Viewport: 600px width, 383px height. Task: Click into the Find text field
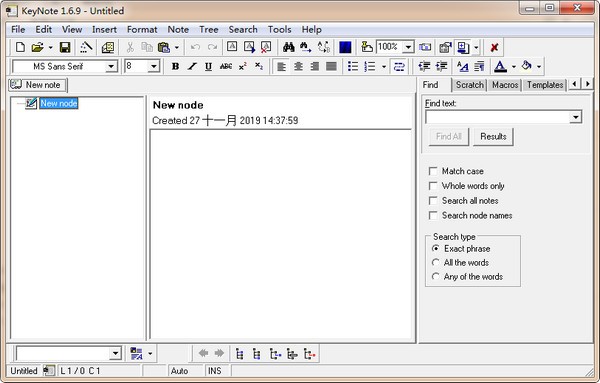pyautogui.click(x=498, y=117)
